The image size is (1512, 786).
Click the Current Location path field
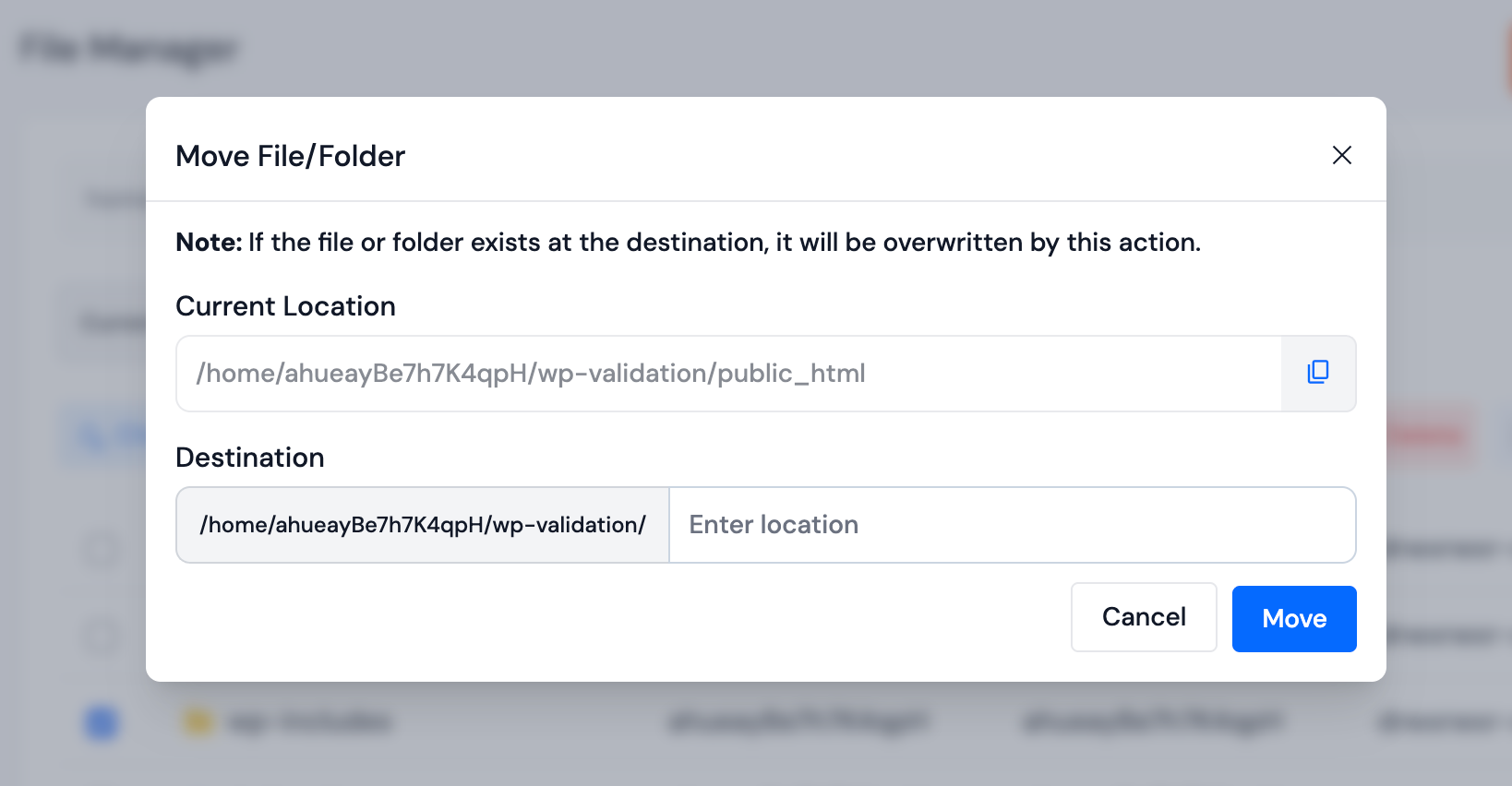[x=727, y=374]
